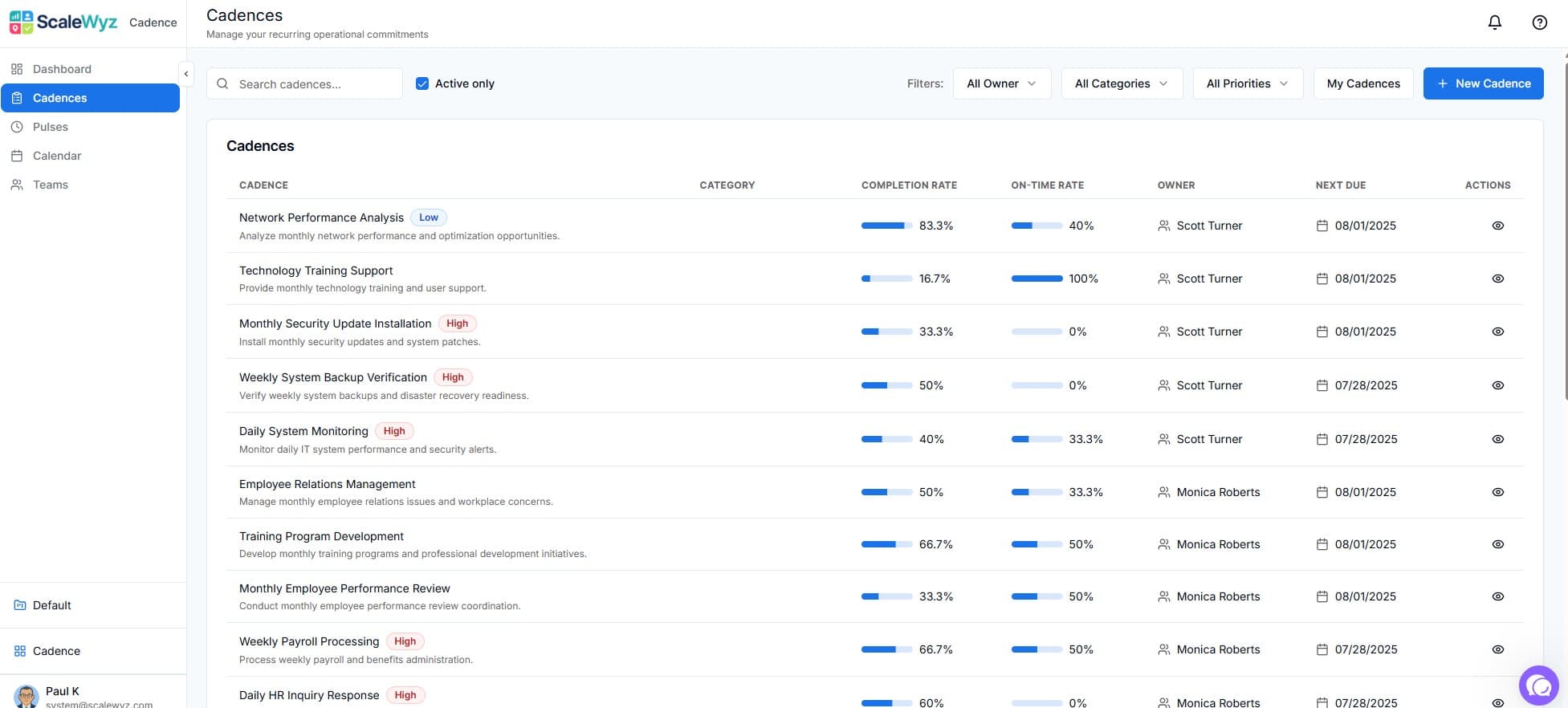Expand the All Owner dropdown

[1001, 83]
